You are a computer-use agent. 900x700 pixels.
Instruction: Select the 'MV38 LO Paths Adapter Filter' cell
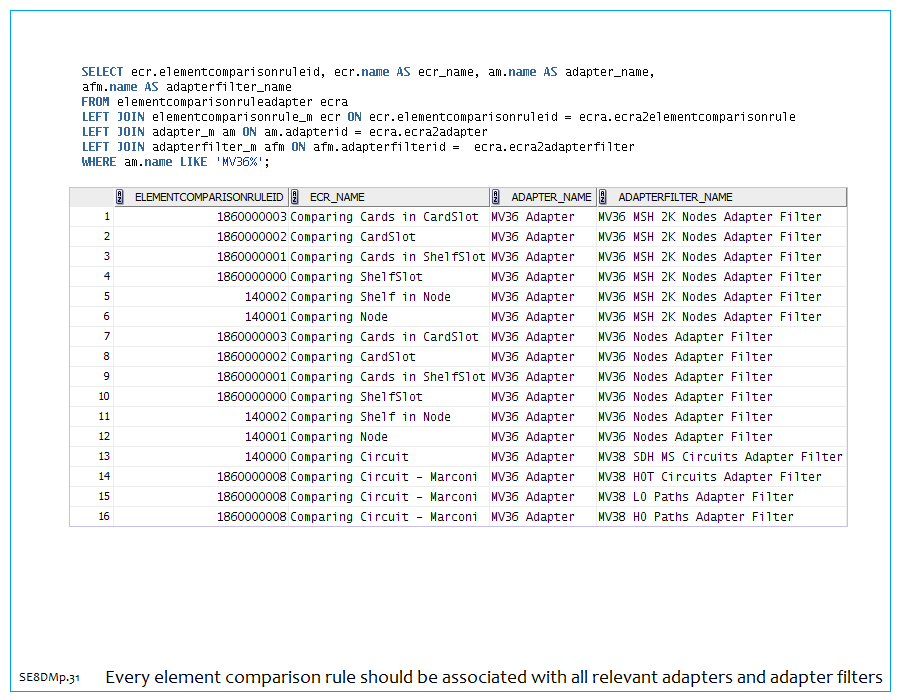[x=695, y=497]
